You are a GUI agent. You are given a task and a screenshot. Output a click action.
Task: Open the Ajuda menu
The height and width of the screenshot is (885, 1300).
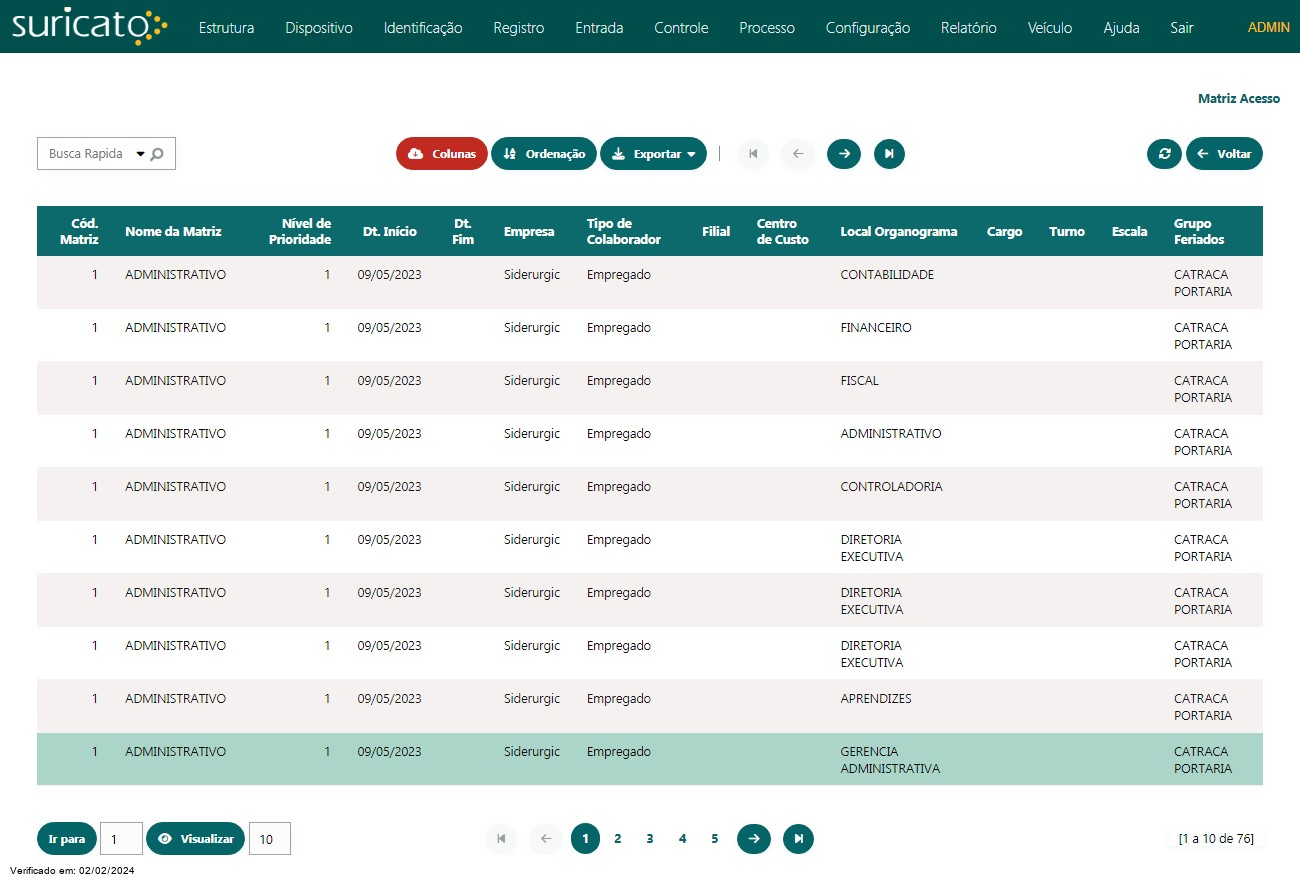point(1121,28)
